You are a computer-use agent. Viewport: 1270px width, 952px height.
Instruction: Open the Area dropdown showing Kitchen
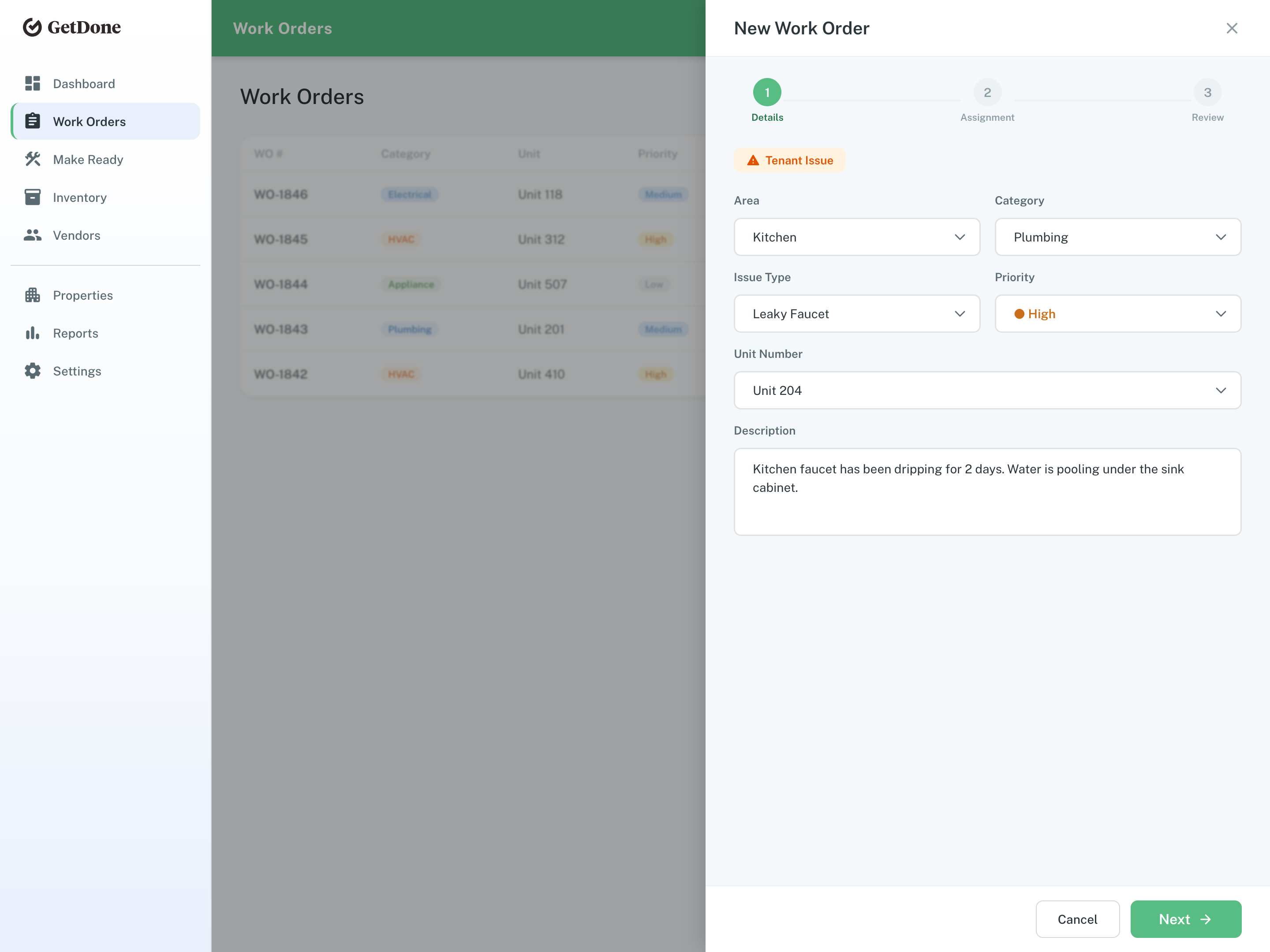(x=857, y=237)
